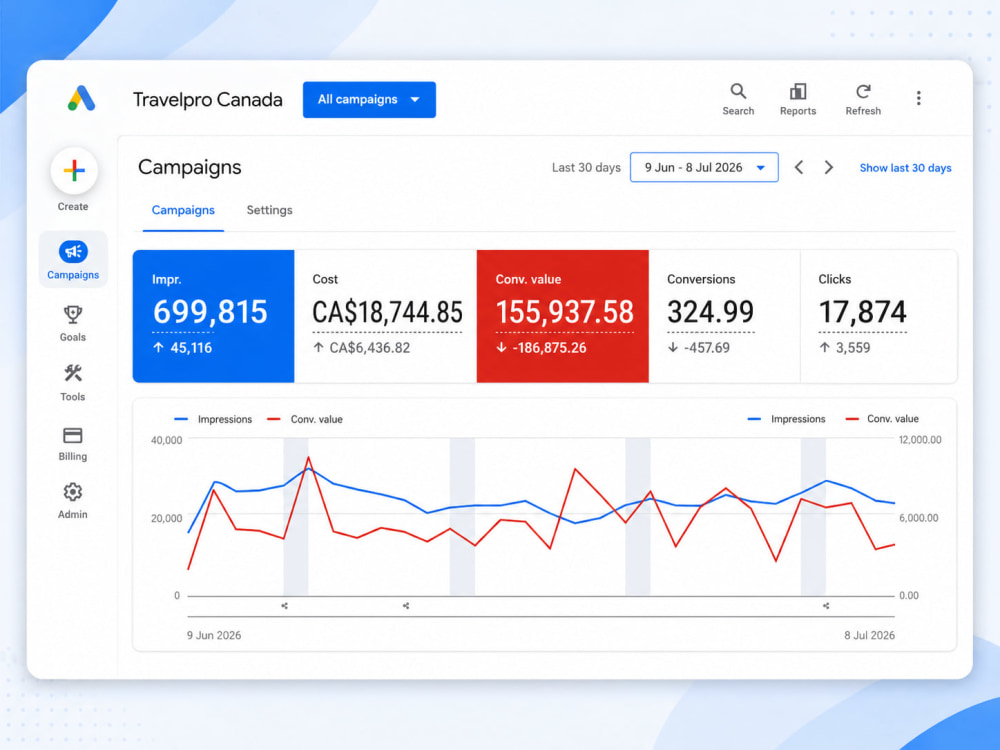Click the 699,815 impressions value
This screenshot has height=750, width=1000.
[x=210, y=312]
